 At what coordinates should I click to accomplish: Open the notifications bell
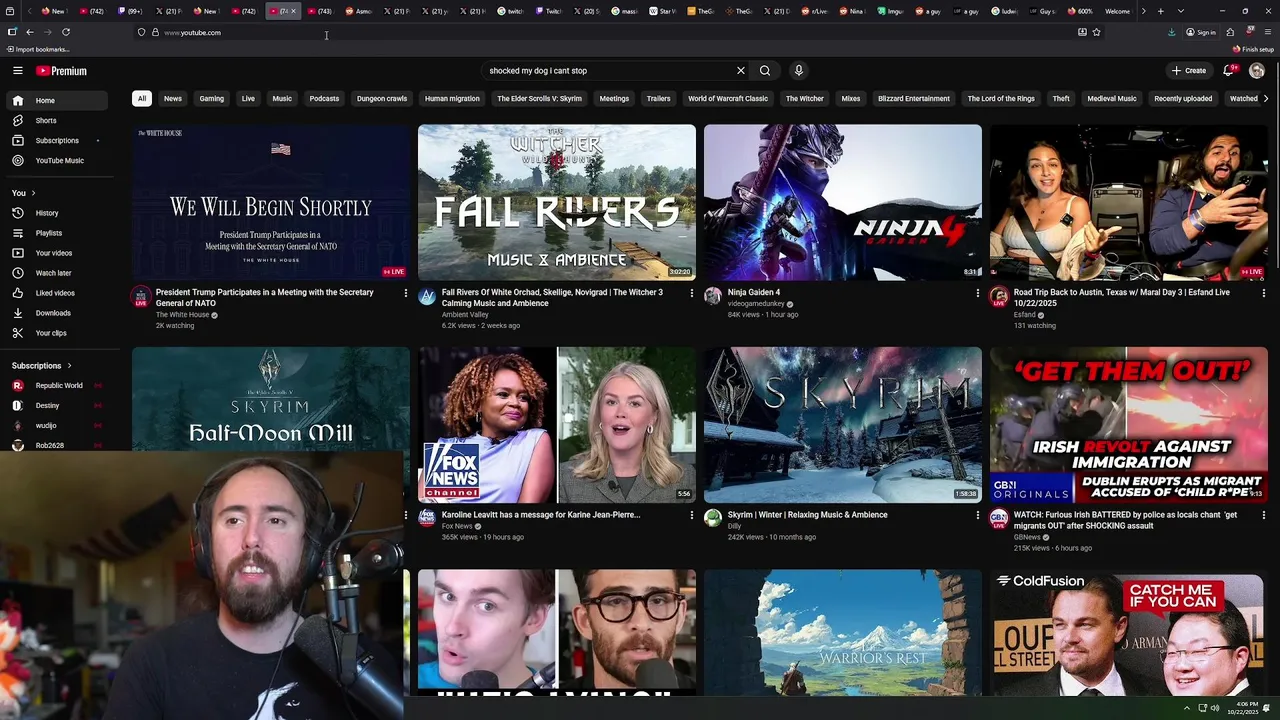click(x=1228, y=71)
